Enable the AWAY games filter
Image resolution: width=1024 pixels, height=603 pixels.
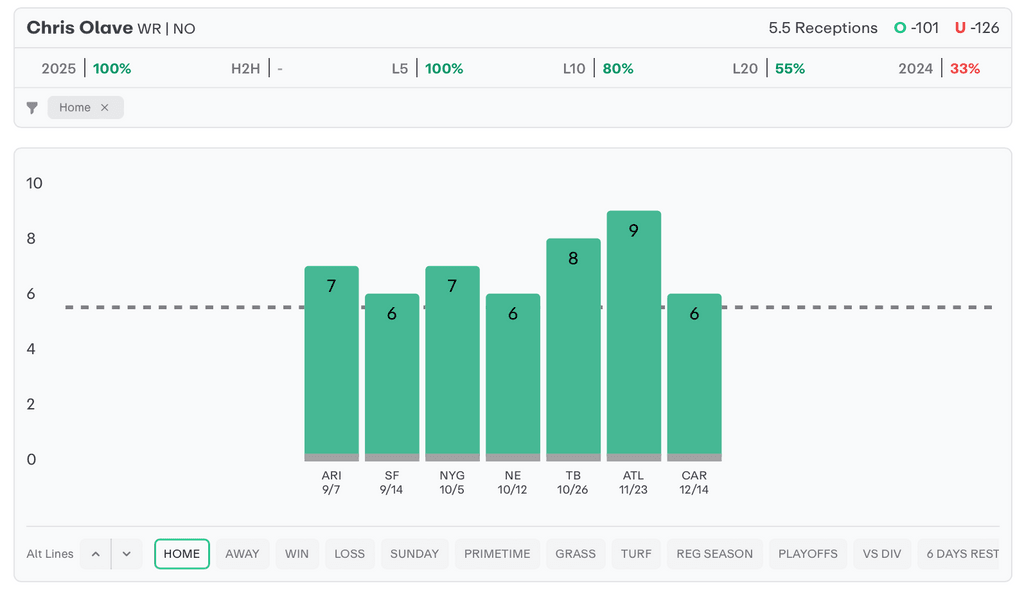point(242,554)
